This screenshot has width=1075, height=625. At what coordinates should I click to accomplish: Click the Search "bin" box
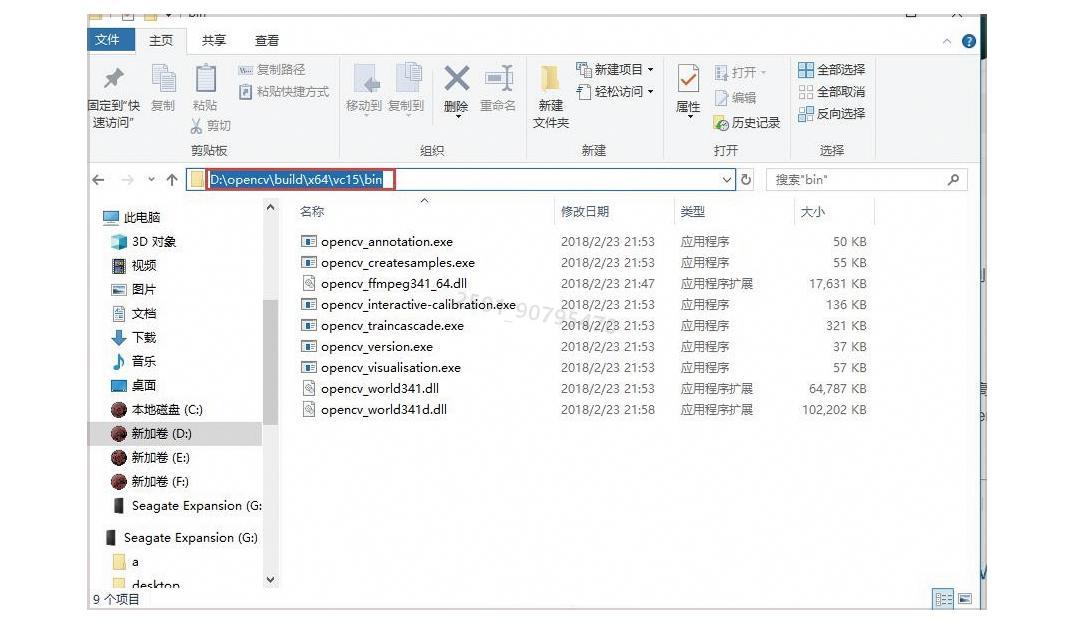point(867,180)
